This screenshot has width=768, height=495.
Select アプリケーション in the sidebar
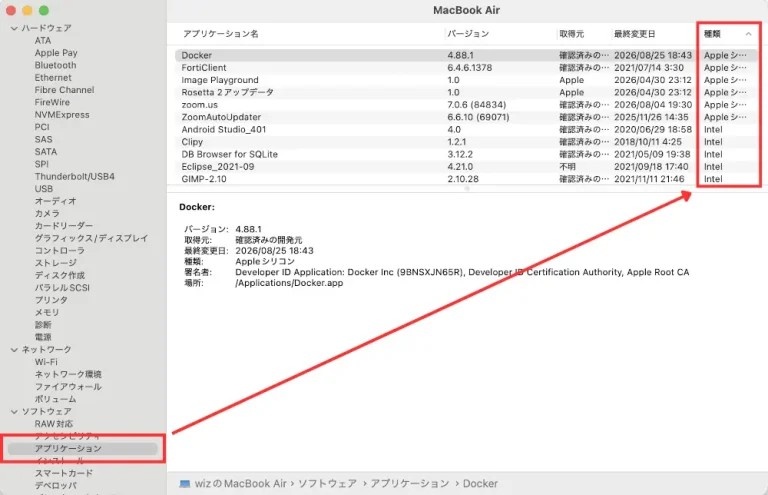82,448
